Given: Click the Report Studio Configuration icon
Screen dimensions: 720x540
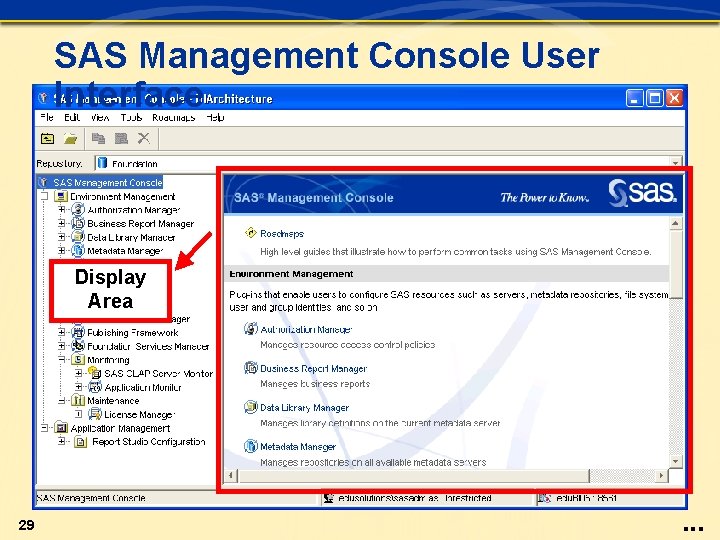Looking at the screenshot, I should (81, 442).
